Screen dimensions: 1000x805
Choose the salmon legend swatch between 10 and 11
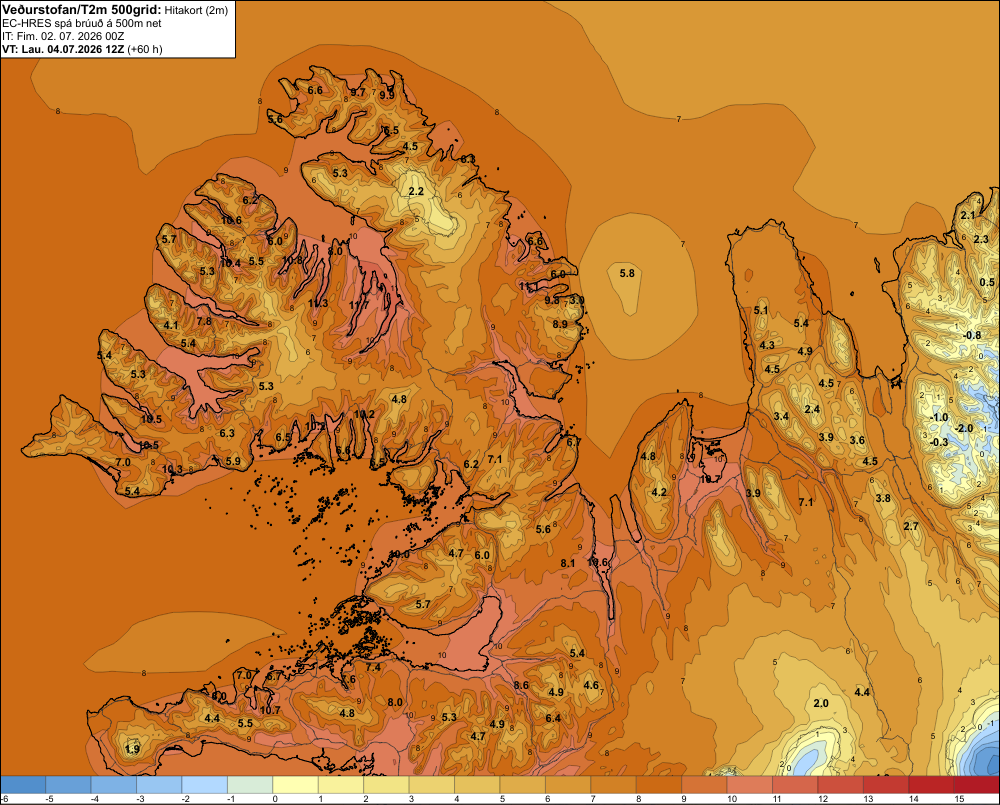coord(749,785)
